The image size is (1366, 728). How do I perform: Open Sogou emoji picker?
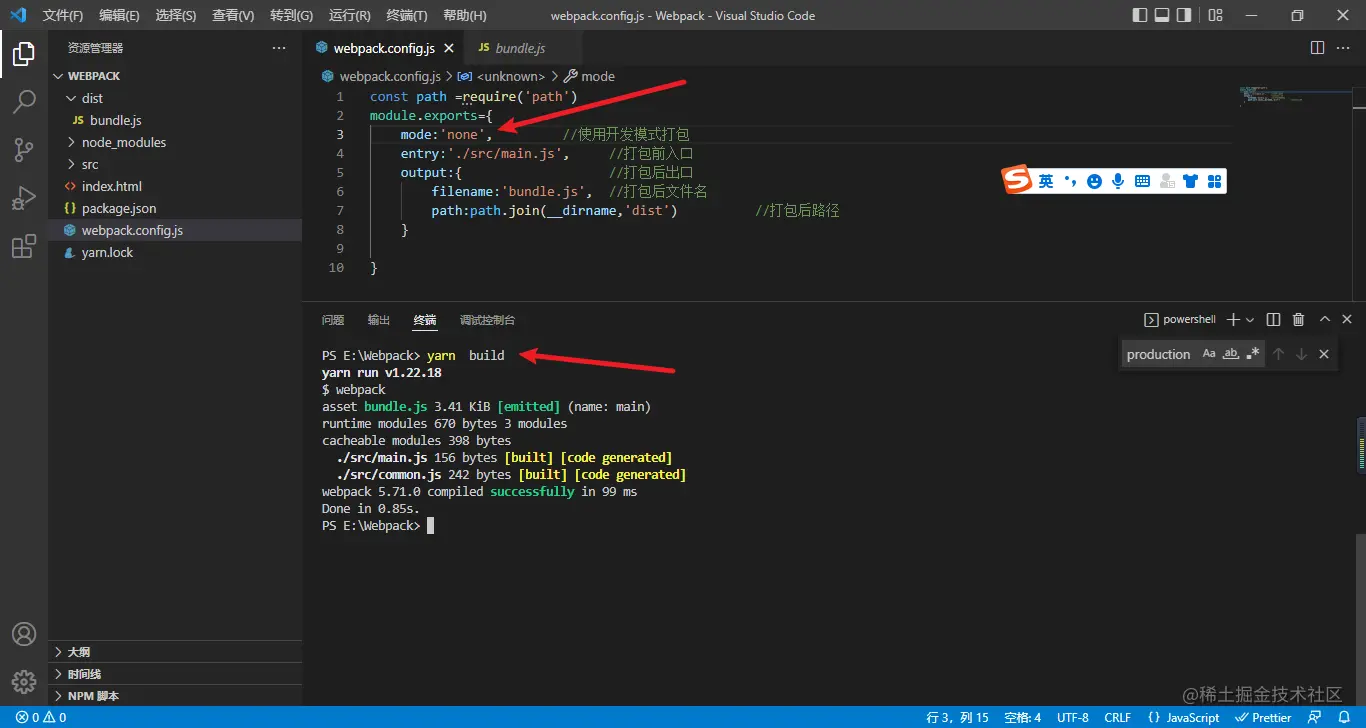pos(1094,181)
